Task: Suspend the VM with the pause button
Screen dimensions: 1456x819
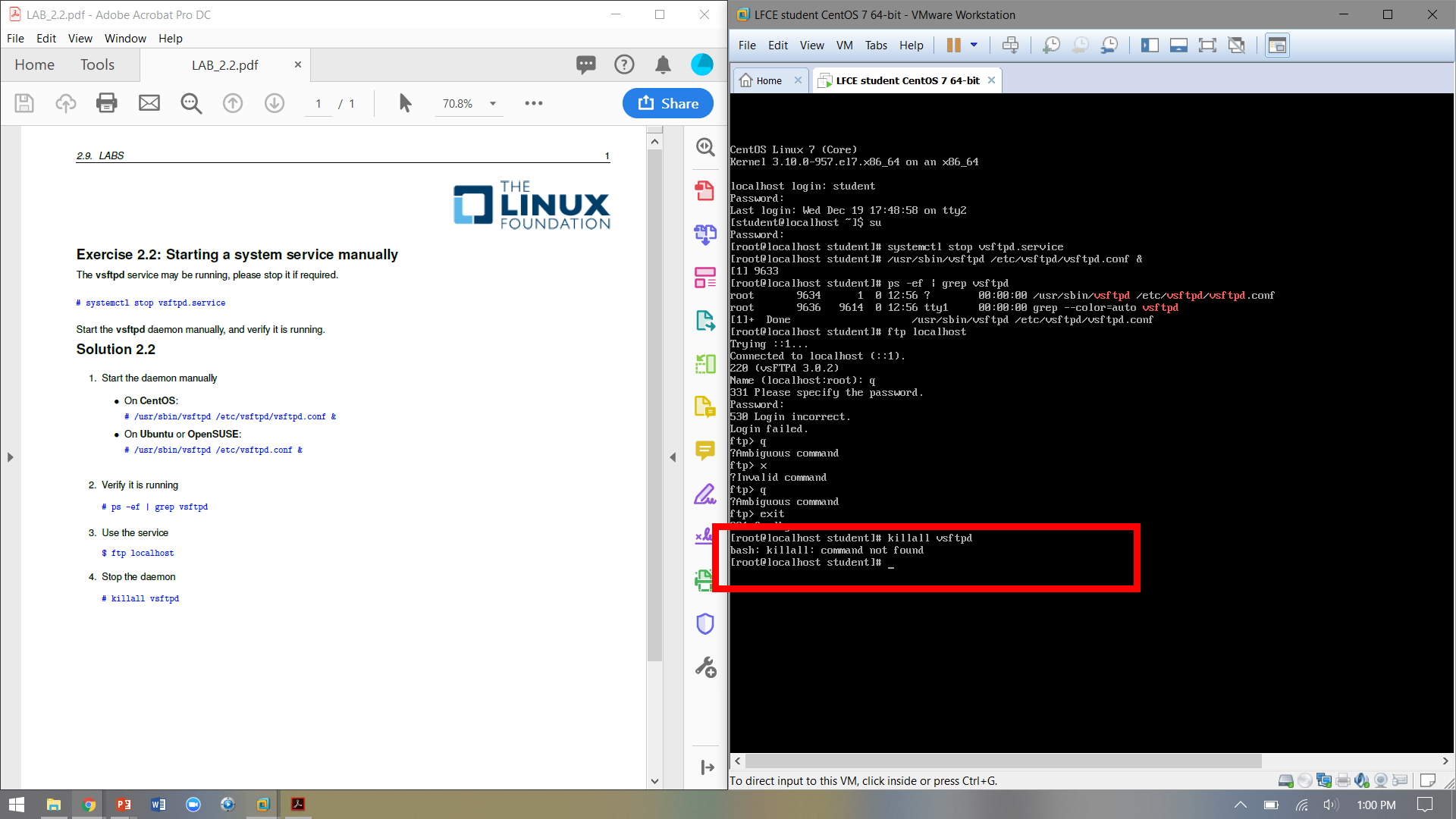Action: pos(953,45)
